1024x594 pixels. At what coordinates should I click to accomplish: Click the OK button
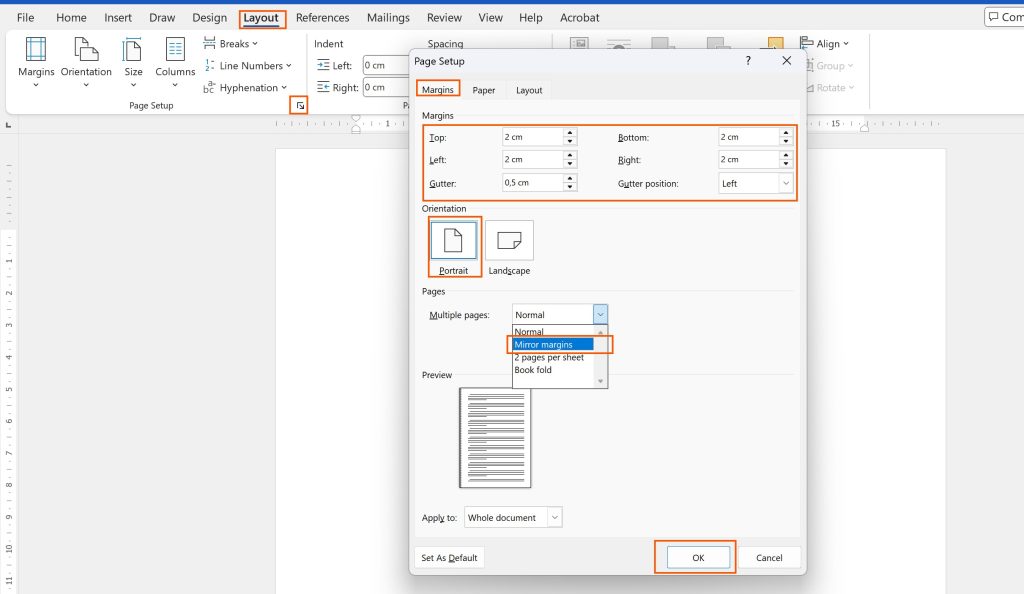pyautogui.click(x=696, y=557)
